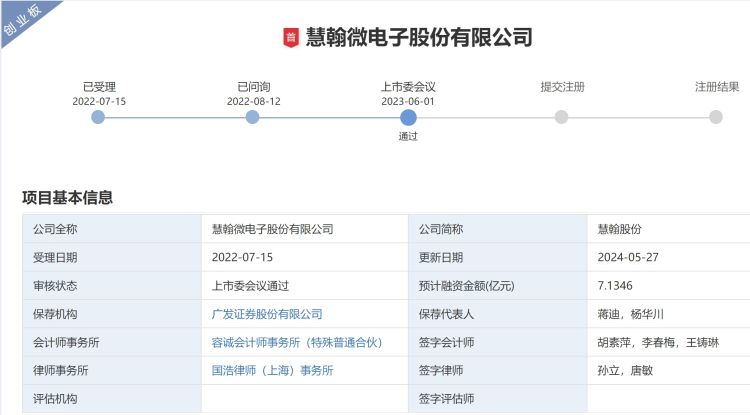Click the 受理日期 label cell
The height and width of the screenshot is (415, 750).
(x=112, y=257)
